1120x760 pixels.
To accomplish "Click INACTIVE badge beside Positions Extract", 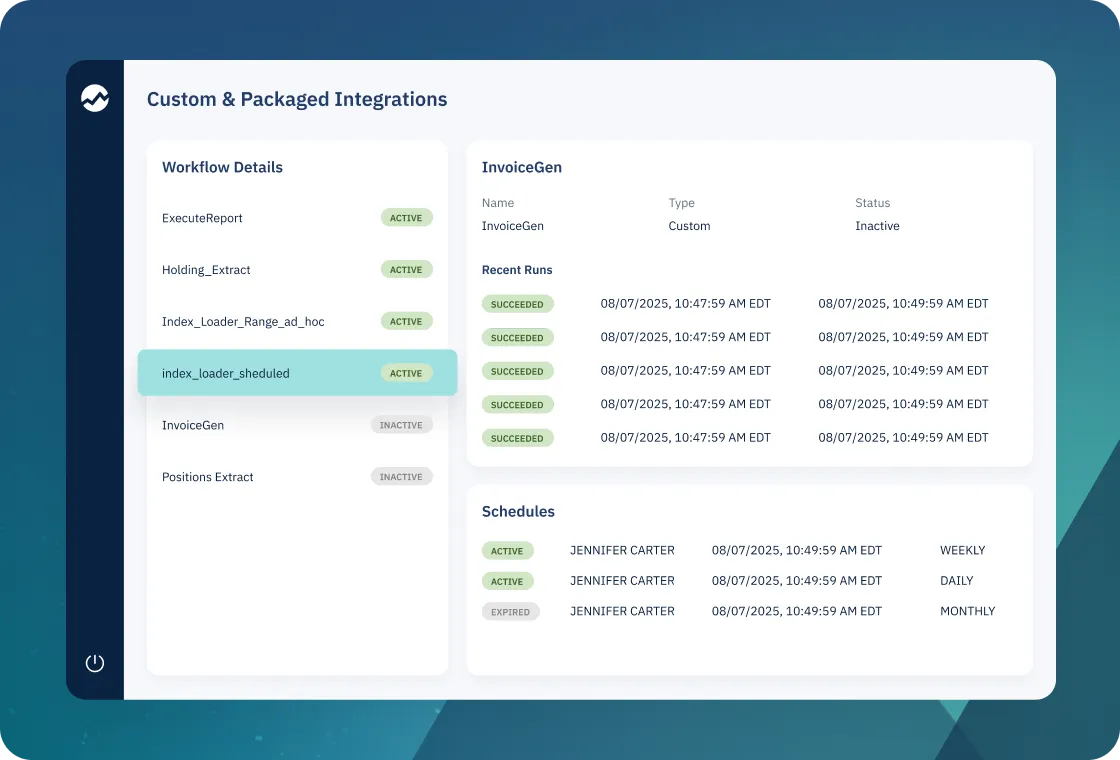I will click(401, 476).
